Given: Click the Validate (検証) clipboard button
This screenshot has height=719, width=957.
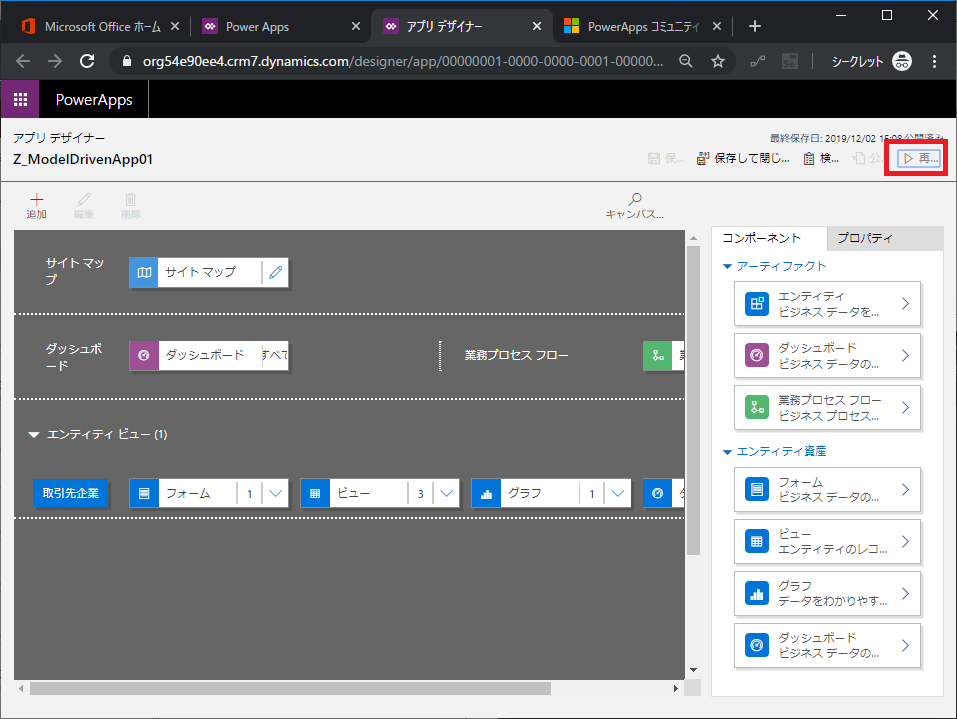Looking at the screenshot, I should [821, 159].
